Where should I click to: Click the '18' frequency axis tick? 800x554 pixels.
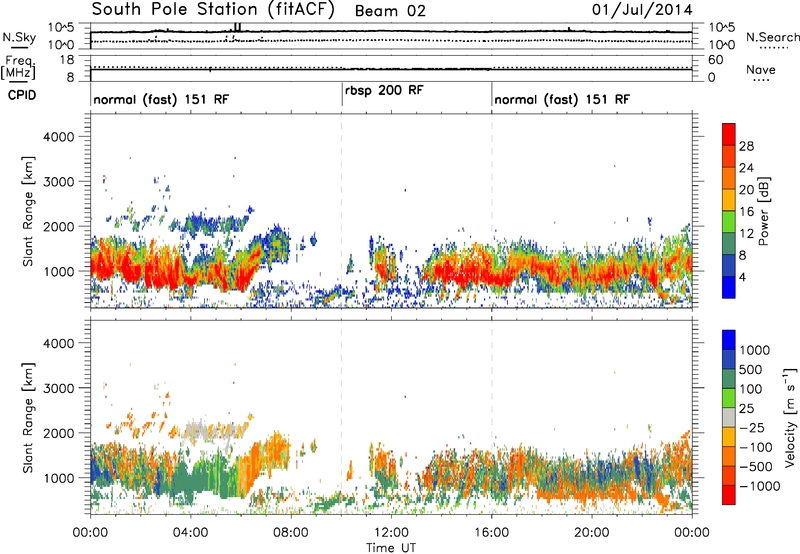click(67, 60)
